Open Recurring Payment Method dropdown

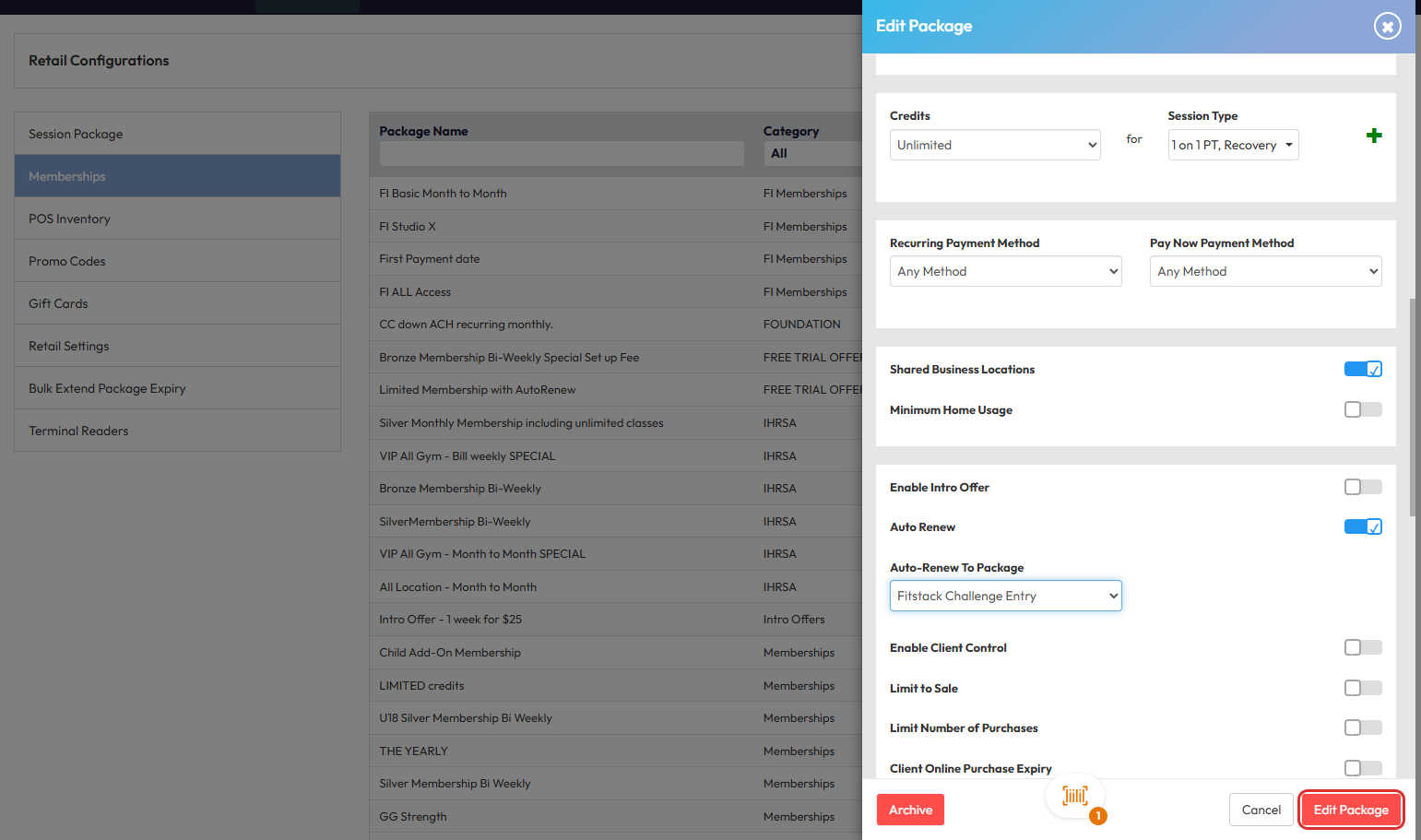(1005, 271)
